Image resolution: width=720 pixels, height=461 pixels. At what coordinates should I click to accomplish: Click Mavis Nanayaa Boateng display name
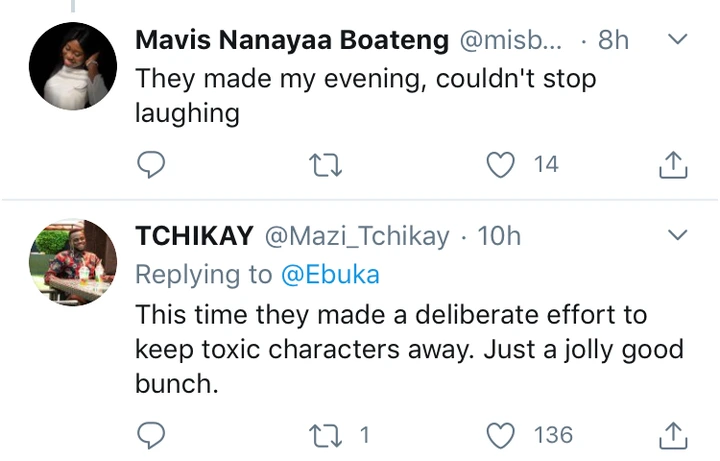(x=292, y=41)
